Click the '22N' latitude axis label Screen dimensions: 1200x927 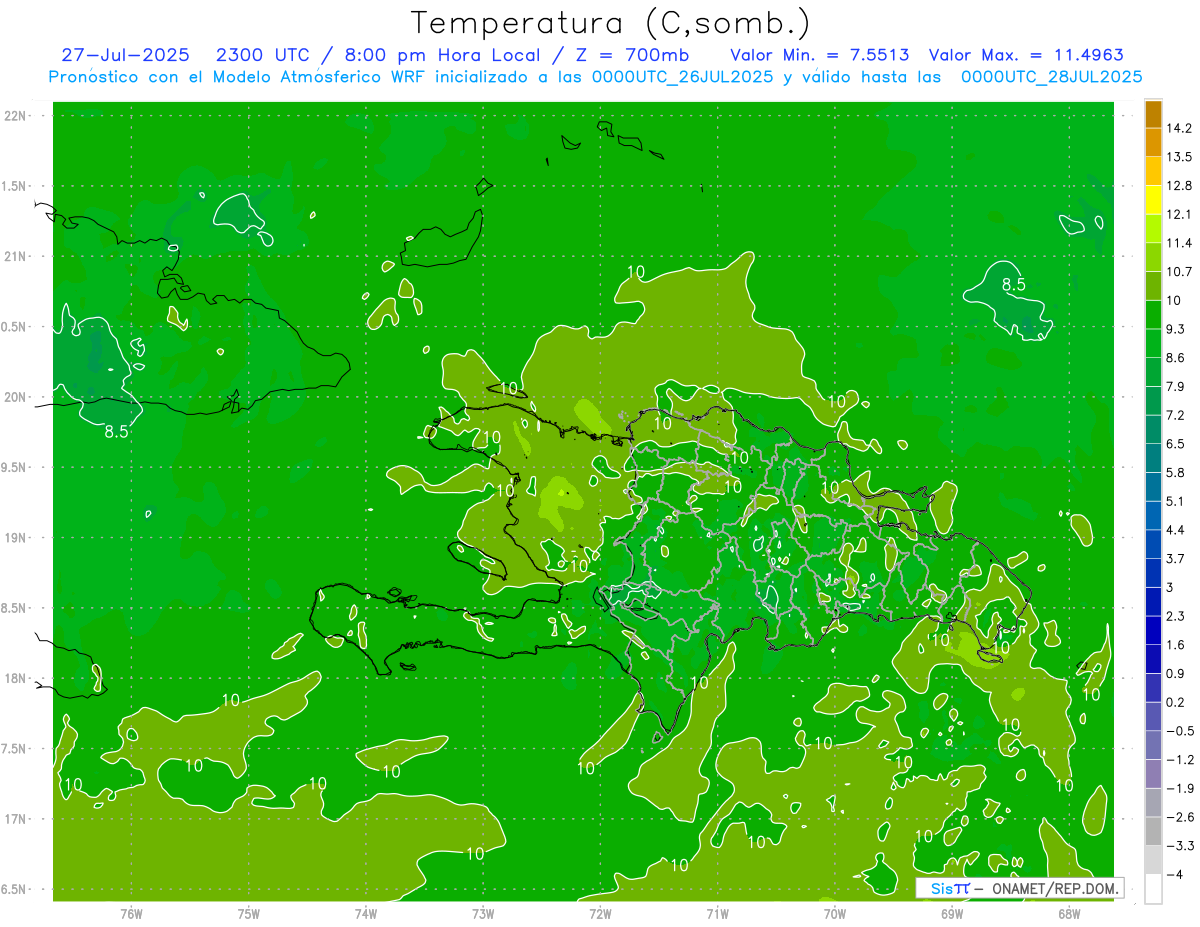tap(16, 115)
